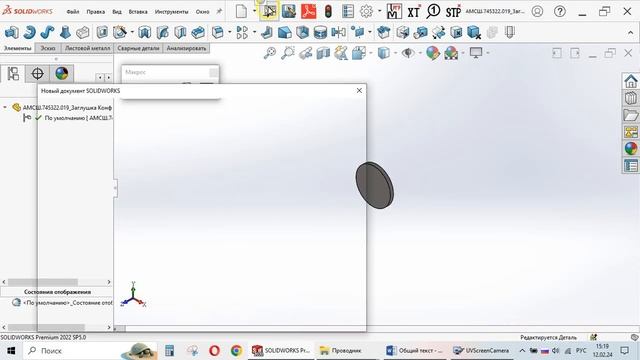
Task: Select the Rib feature icon
Action: [267, 32]
